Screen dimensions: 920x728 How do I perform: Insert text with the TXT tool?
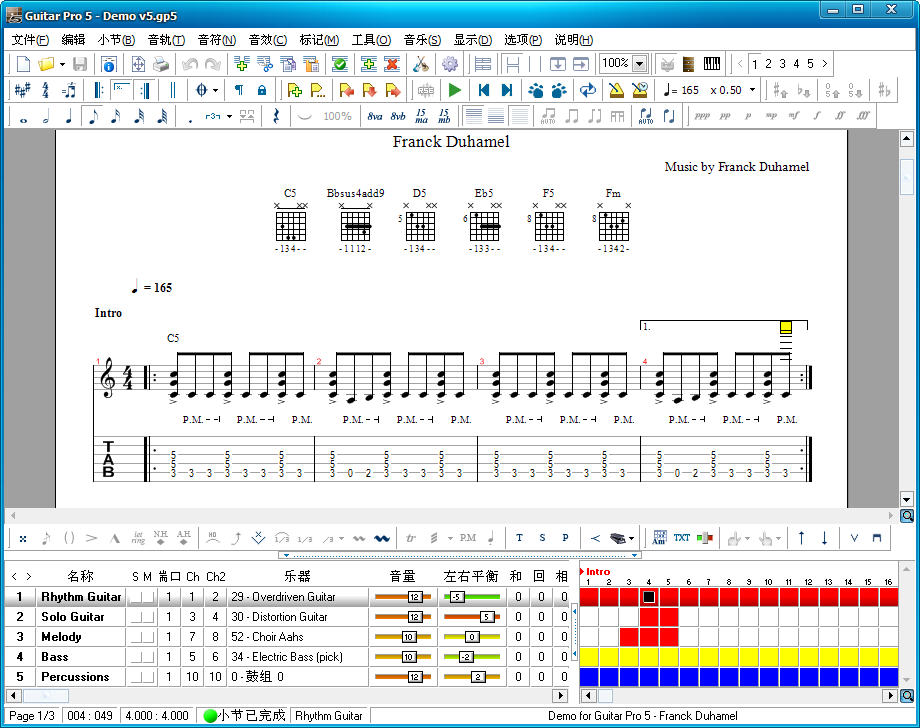click(x=681, y=538)
